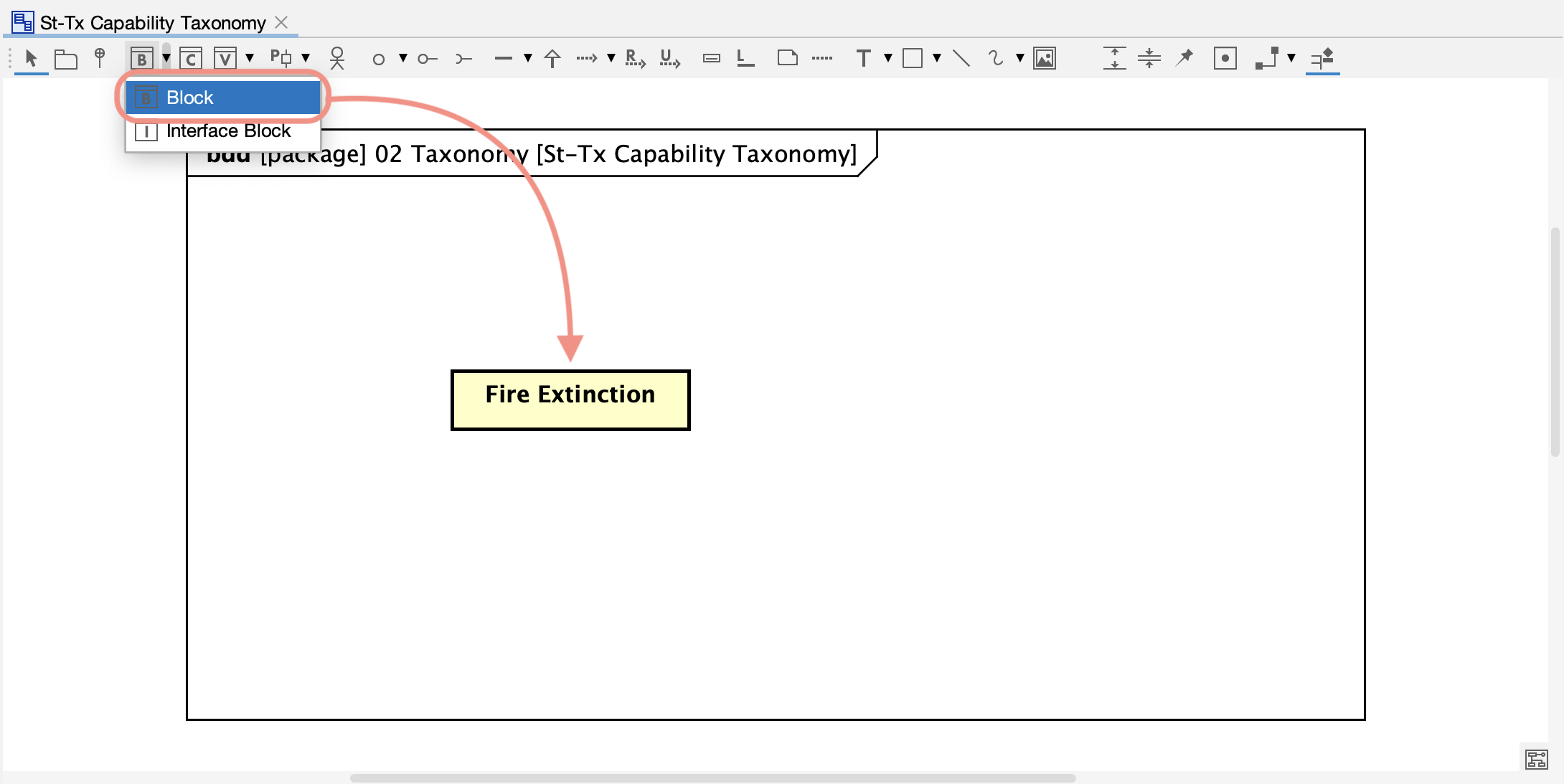Toggle the pin diagram tool
Image resolution: width=1564 pixels, height=784 pixels.
(1184, 58)
